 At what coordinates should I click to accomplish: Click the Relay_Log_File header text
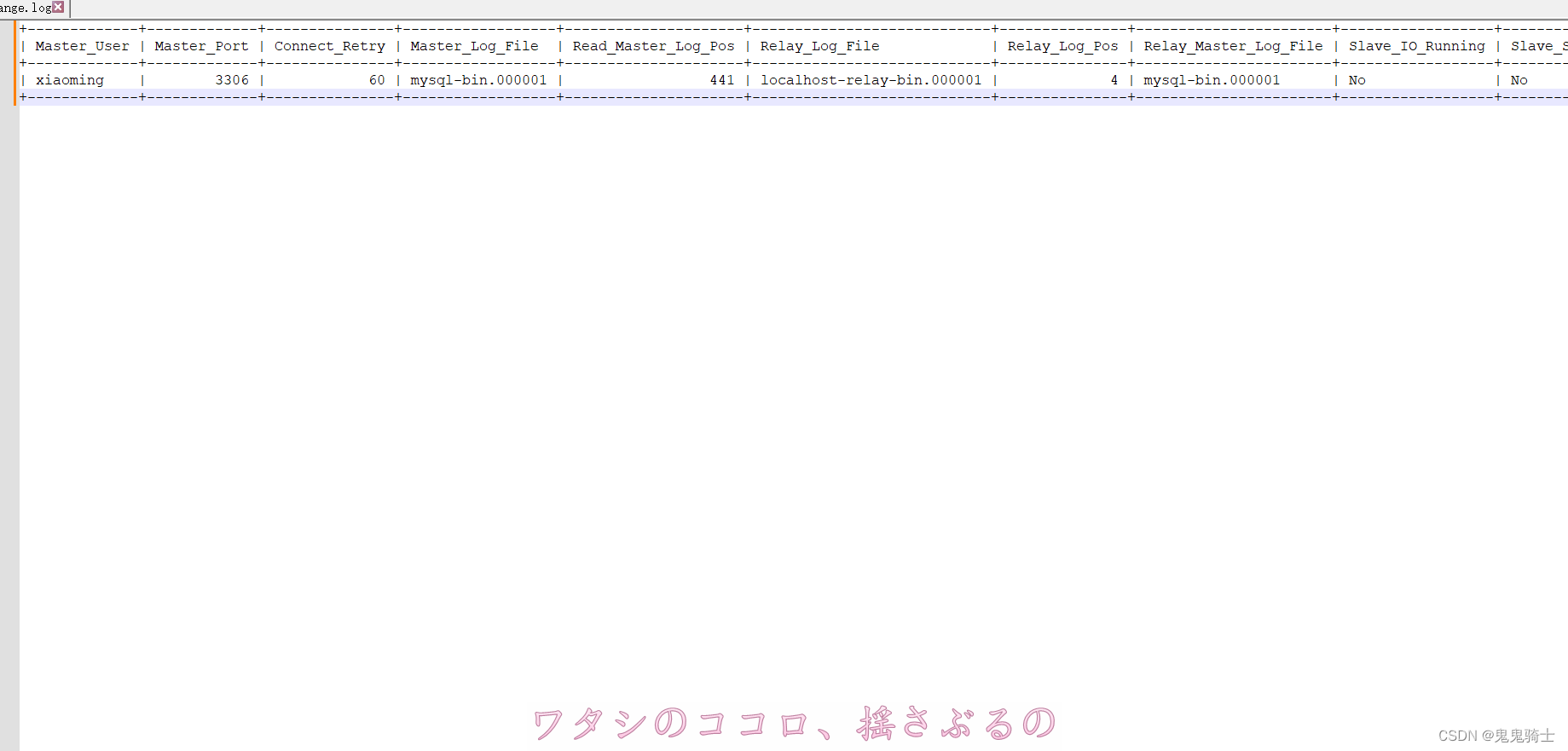click(819, 46)
